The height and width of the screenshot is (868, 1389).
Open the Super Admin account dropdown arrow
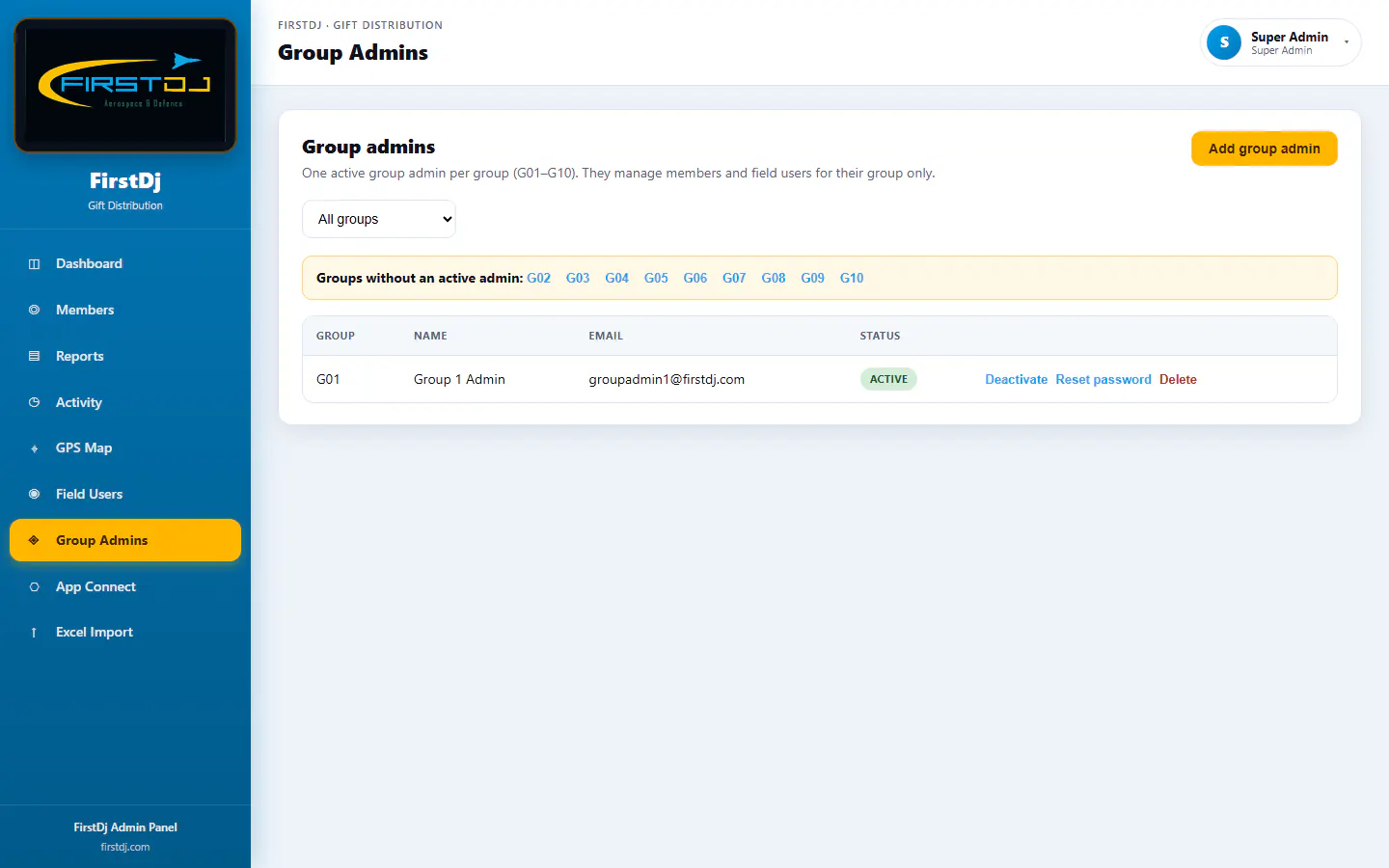(x=1347, y=42)
